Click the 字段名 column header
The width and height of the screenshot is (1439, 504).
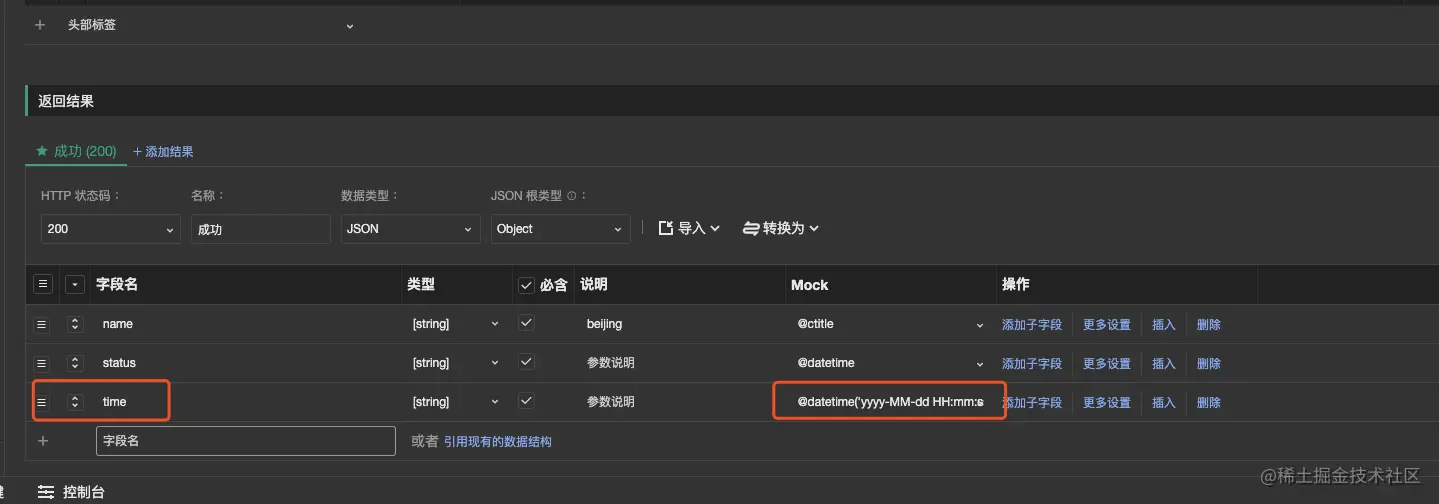(x=117, y=285)
